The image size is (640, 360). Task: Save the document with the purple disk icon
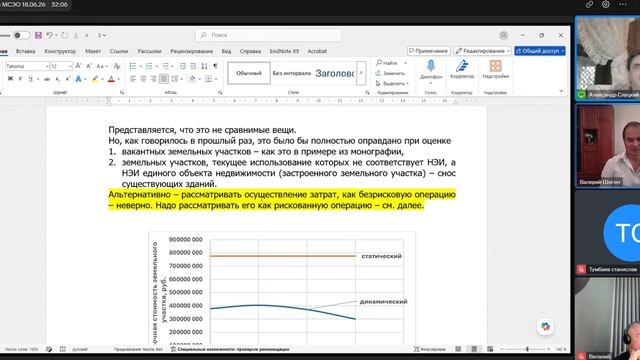[x=38, y=35]
